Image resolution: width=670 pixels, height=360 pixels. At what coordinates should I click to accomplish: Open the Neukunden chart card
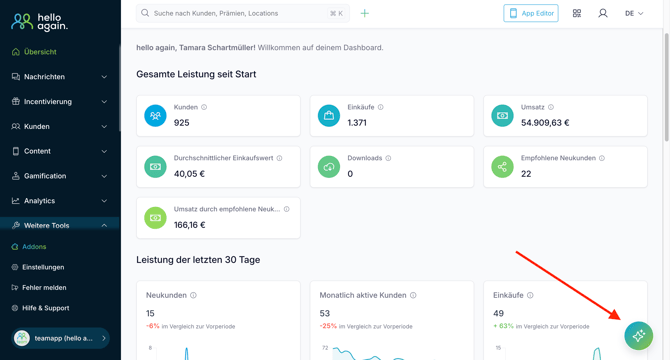pyautogui.click(x=218, y=320)
